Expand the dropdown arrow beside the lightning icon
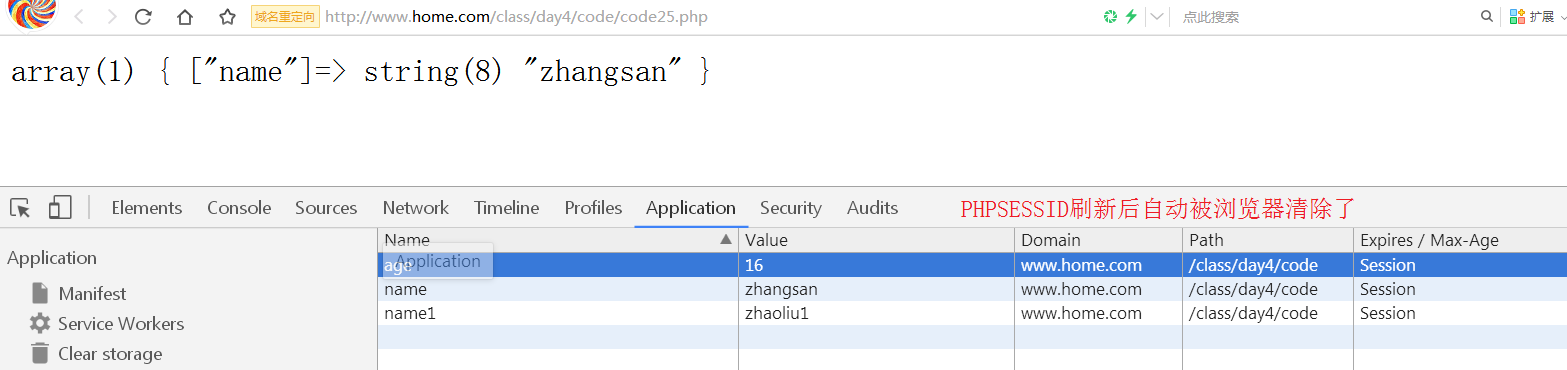 point(1157,17)
